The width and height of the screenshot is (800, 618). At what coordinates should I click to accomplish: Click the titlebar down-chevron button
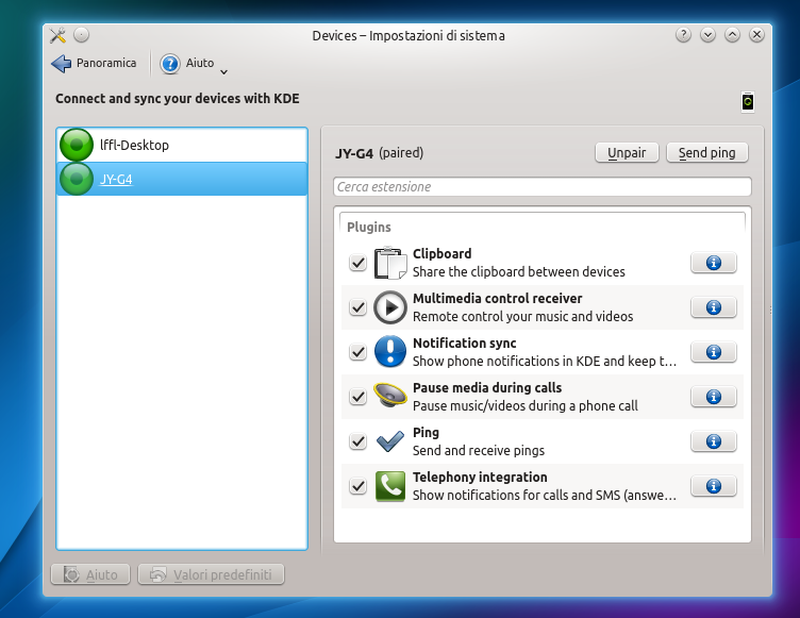[708, 34]
